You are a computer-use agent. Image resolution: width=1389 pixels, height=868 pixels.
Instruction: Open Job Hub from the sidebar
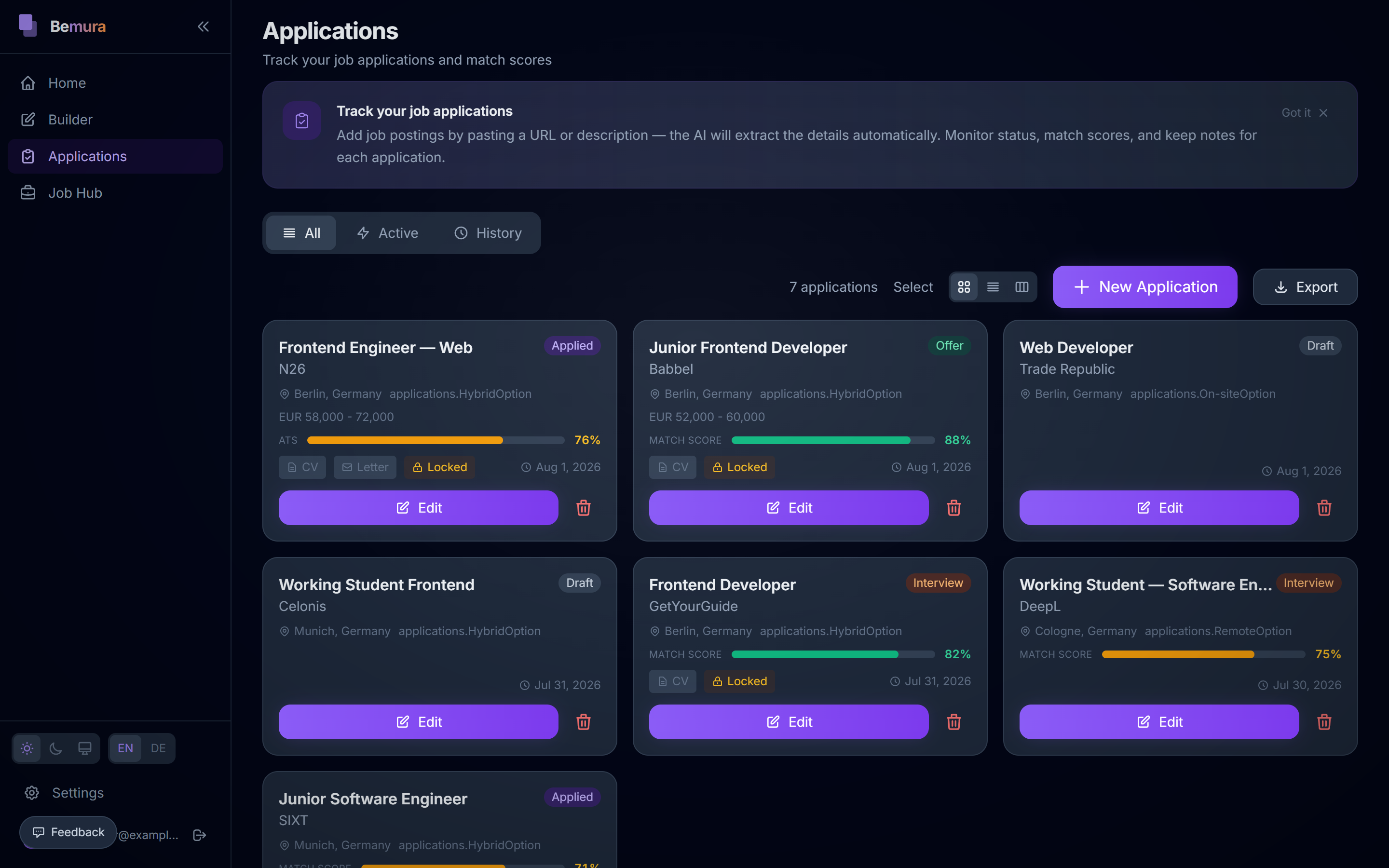pyautogui.click(x=115, y=193)
